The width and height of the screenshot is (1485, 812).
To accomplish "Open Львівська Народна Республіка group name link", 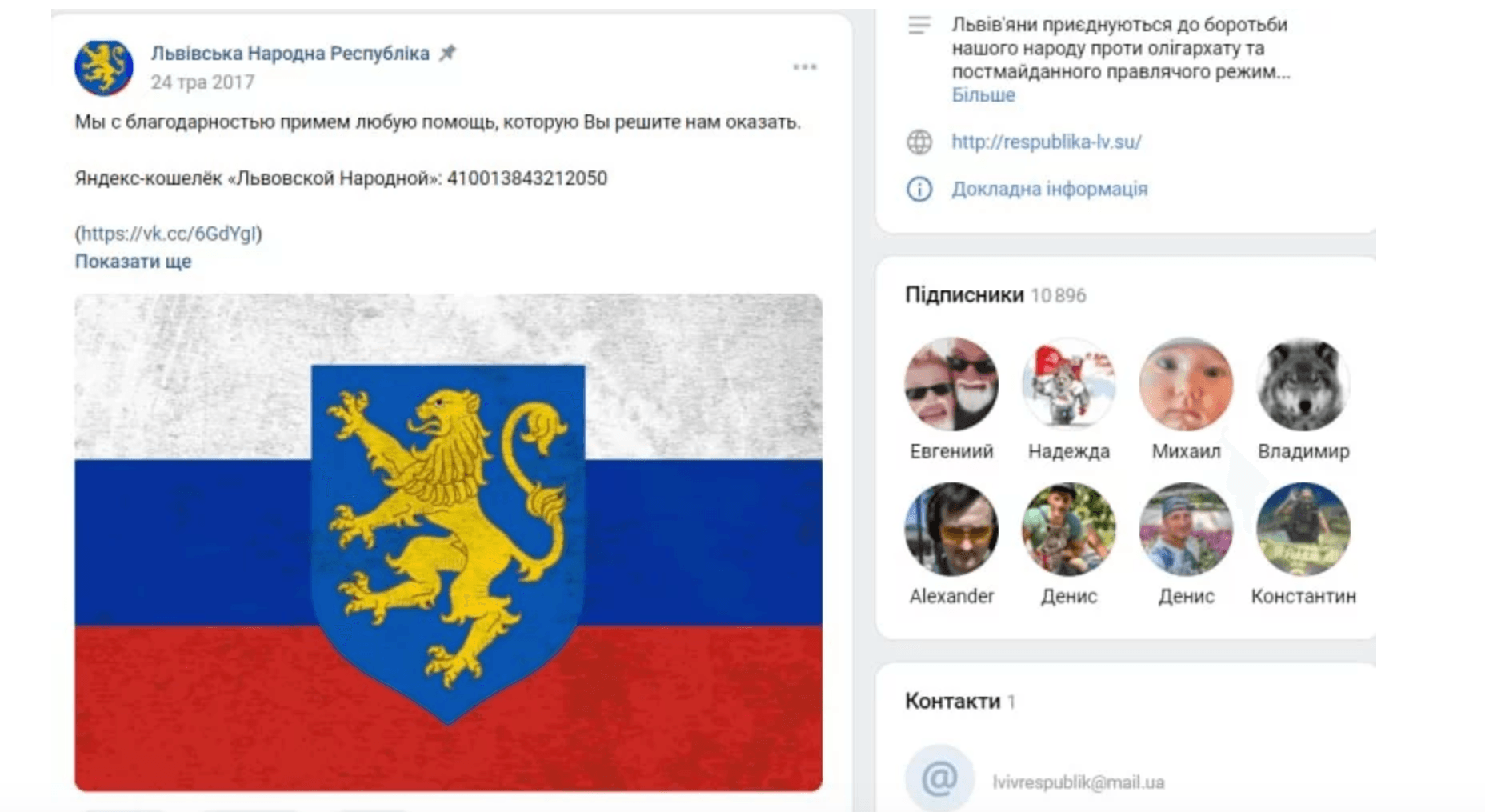I will pyautogui.click(x=290, y=54).
